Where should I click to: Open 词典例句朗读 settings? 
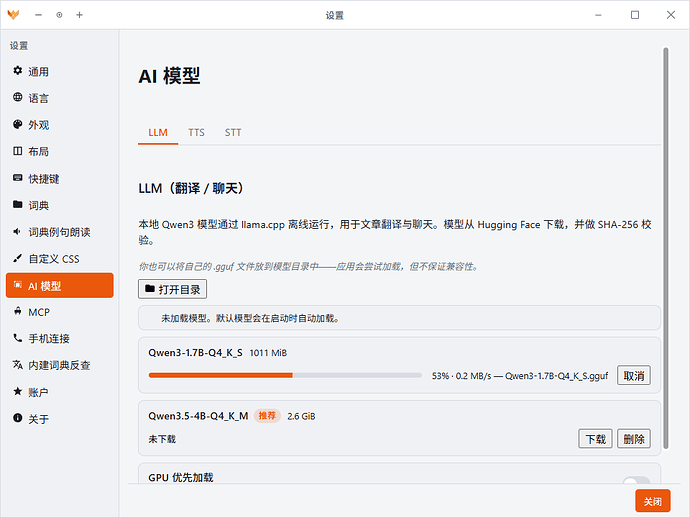point(59,232)
